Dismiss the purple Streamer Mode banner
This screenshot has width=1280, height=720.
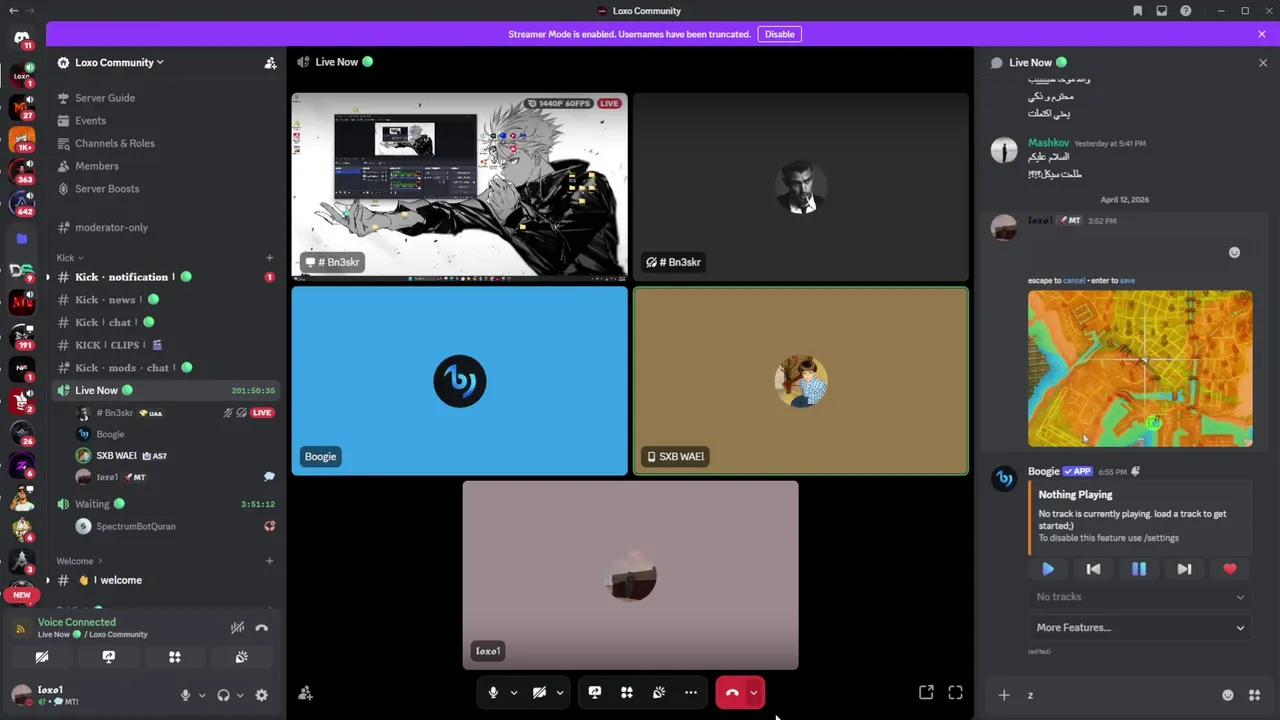tap(1262, 34)
